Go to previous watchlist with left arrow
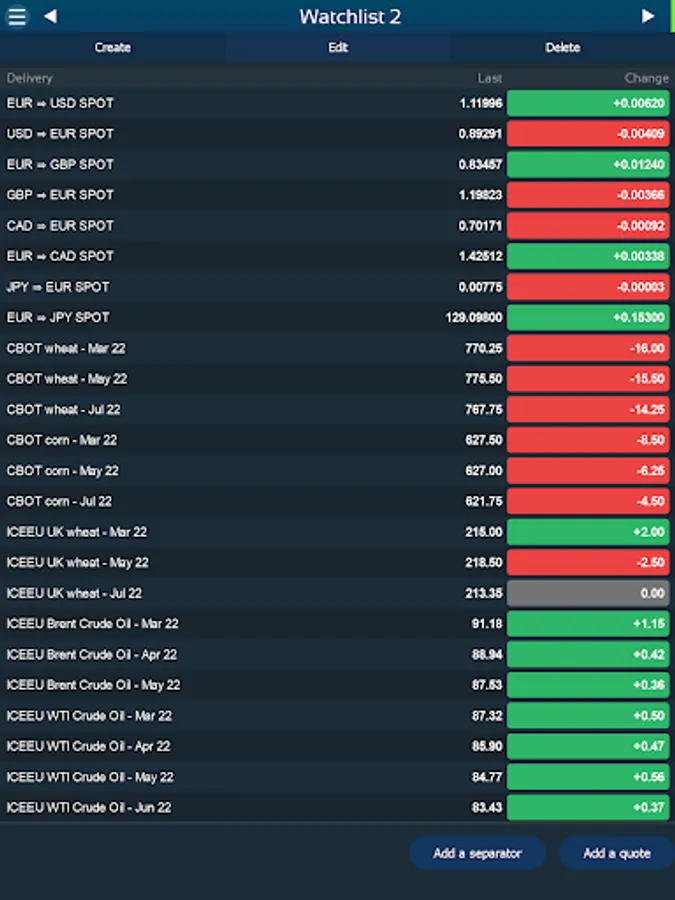The height and width of the screenshot is (900, 675). (50, 17)
